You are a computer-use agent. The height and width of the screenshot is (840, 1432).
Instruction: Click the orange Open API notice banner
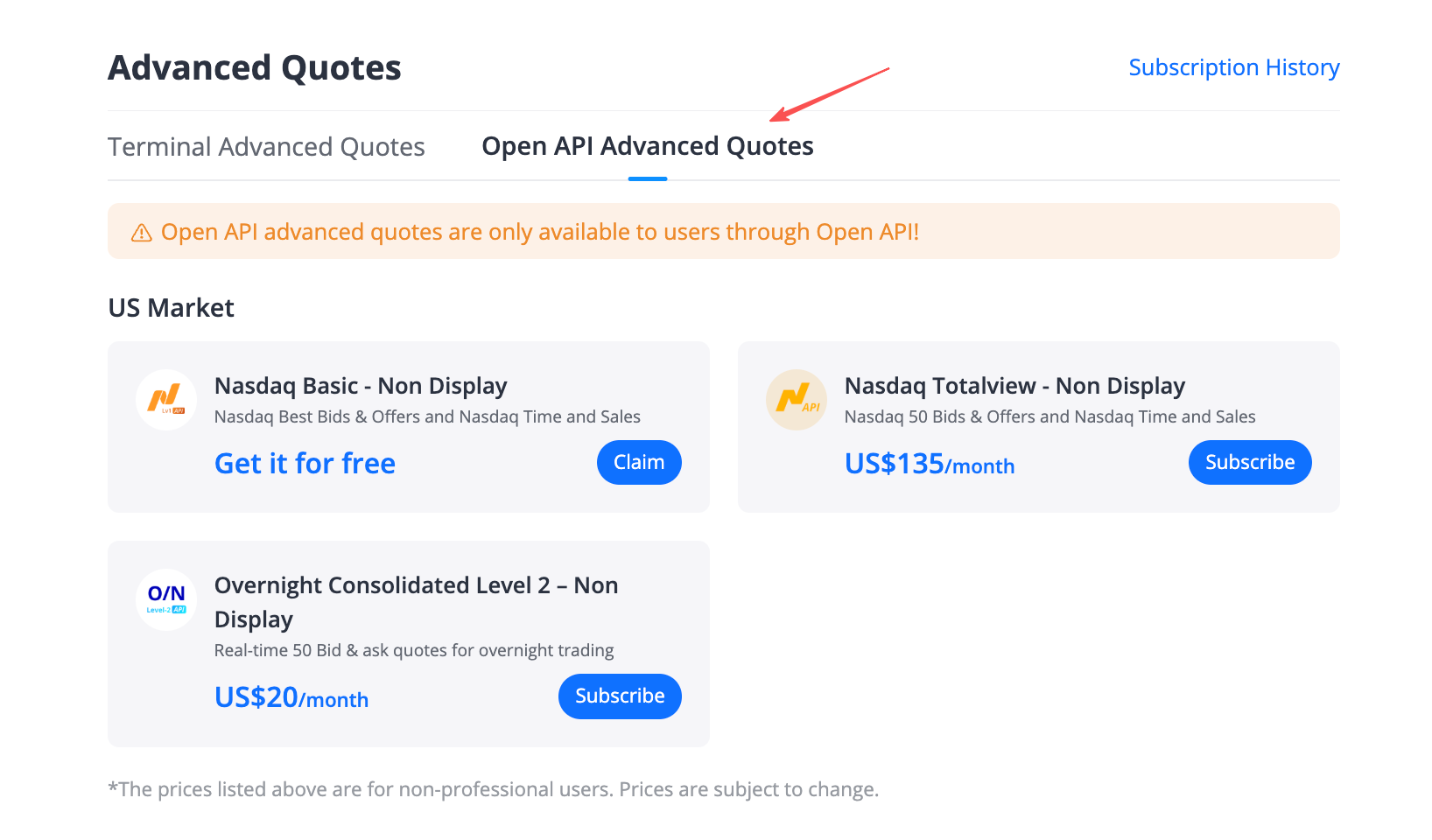(724, 231)
